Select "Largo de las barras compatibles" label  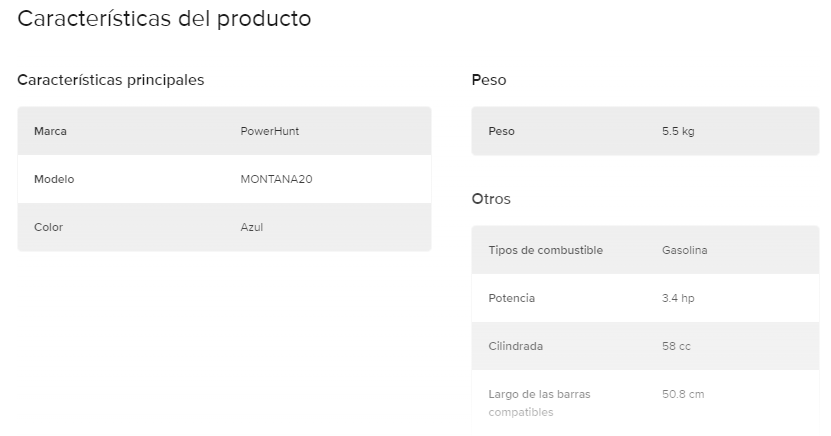pyautogui.click(x=539, y=403)
